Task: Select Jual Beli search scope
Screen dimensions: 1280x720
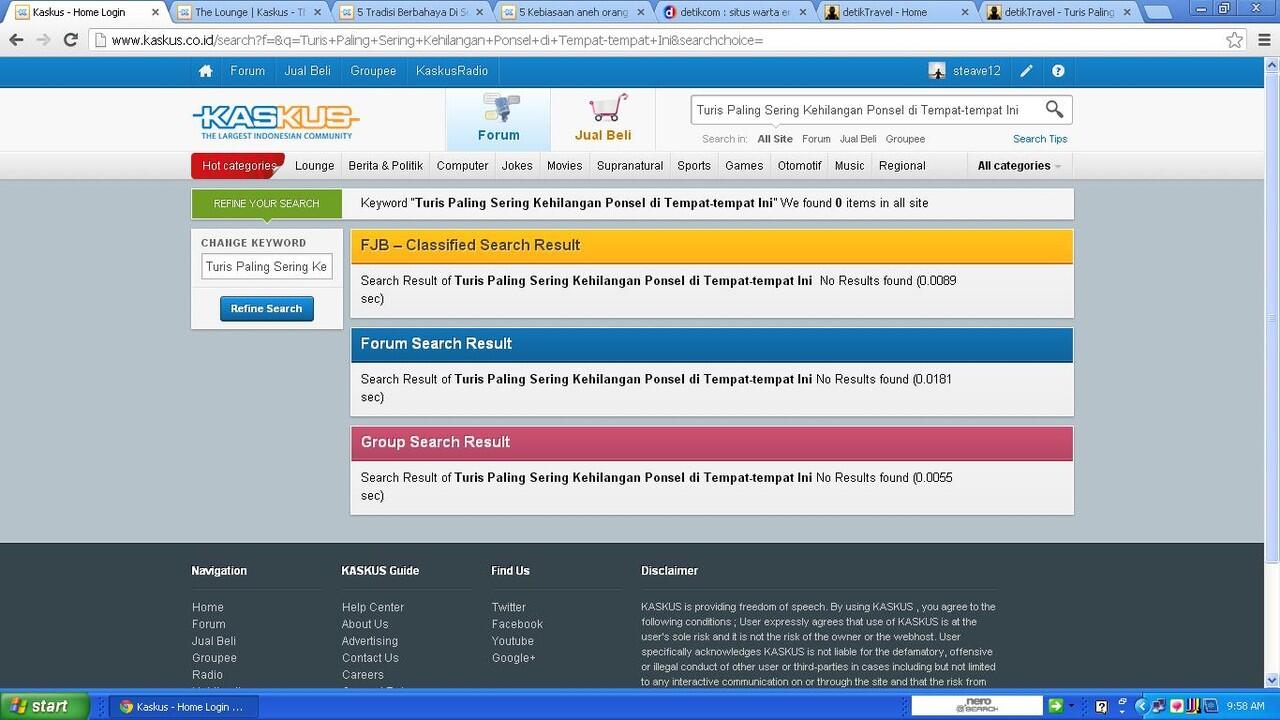Action: point(858,139)
